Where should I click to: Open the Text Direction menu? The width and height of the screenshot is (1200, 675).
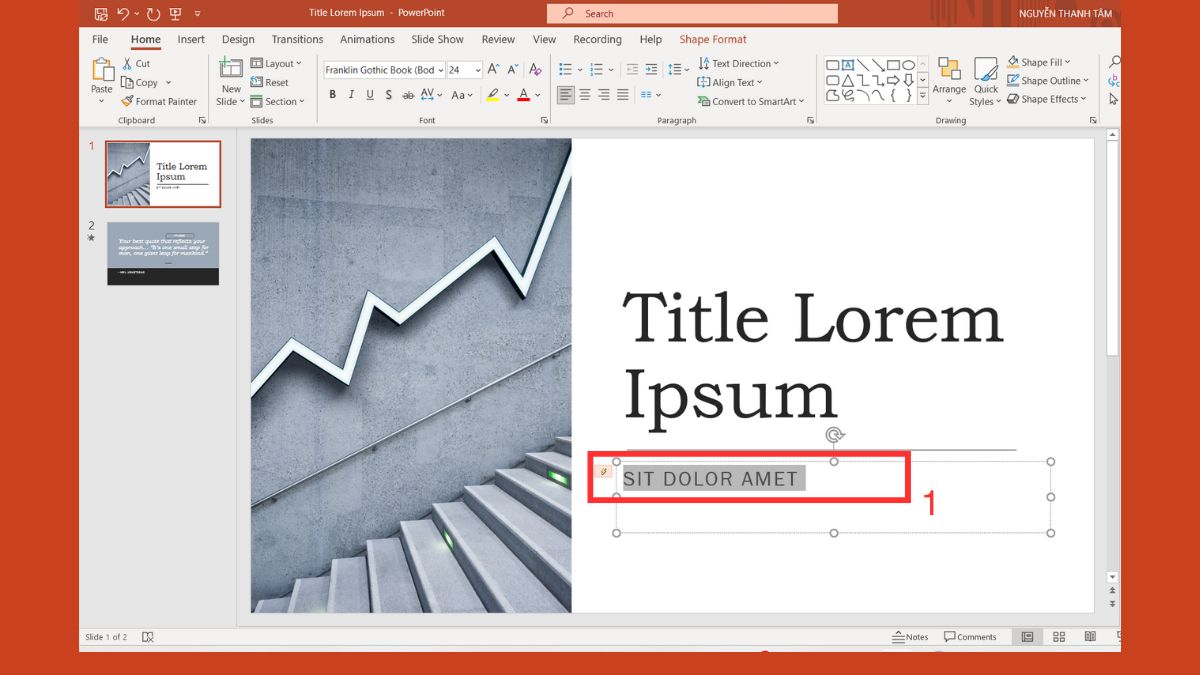738,62
